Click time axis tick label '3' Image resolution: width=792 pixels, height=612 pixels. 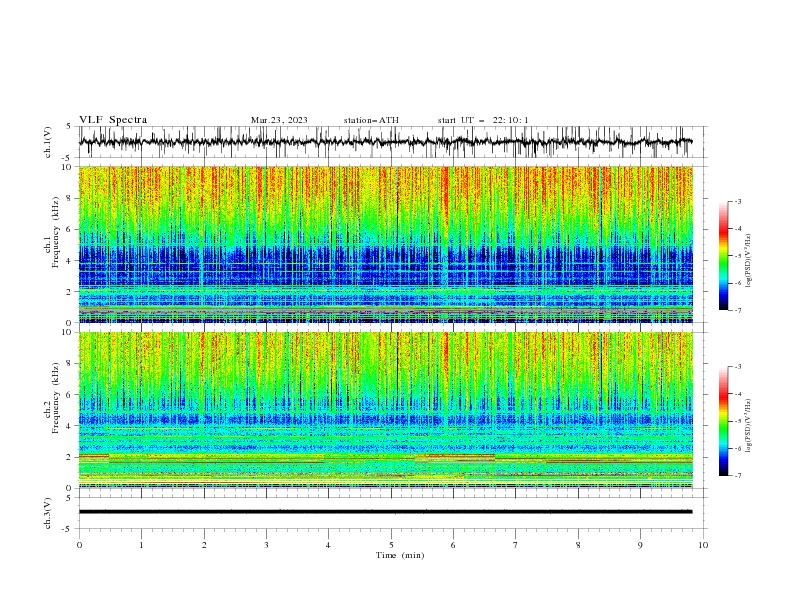coord(266,545)
